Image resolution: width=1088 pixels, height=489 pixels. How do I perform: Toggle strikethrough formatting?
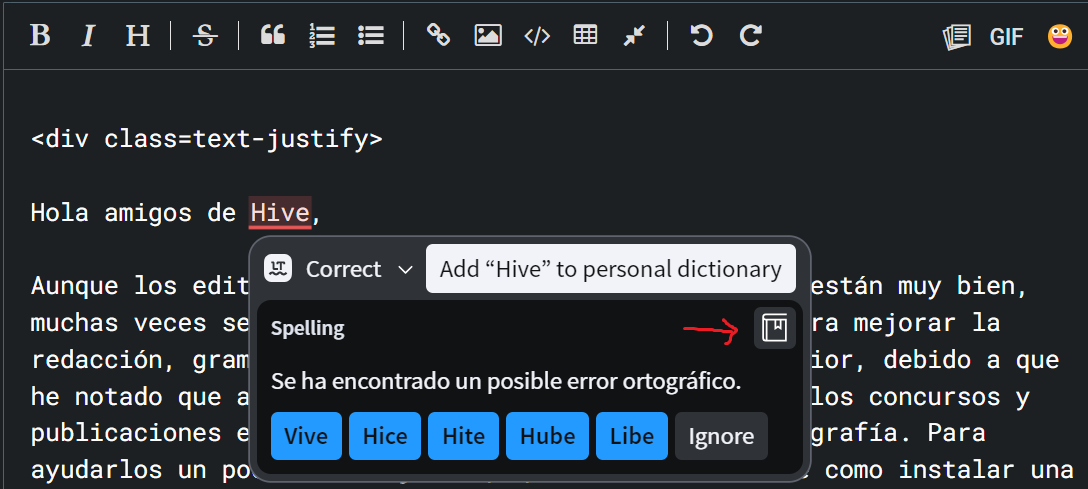point(205,35)
